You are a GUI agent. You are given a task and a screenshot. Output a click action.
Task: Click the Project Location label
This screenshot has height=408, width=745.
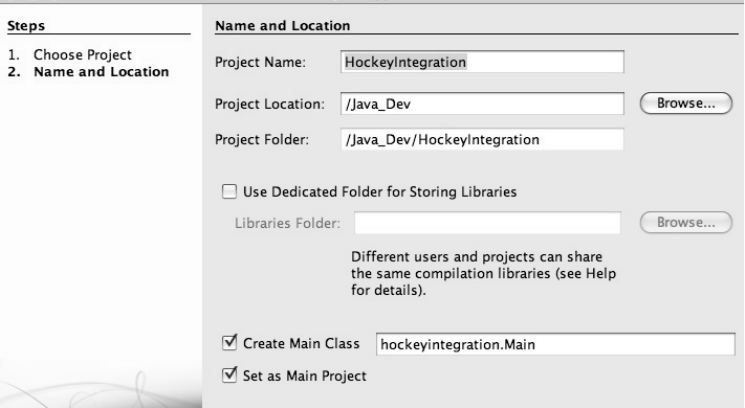pyautogui.click(x=270, y=104)
